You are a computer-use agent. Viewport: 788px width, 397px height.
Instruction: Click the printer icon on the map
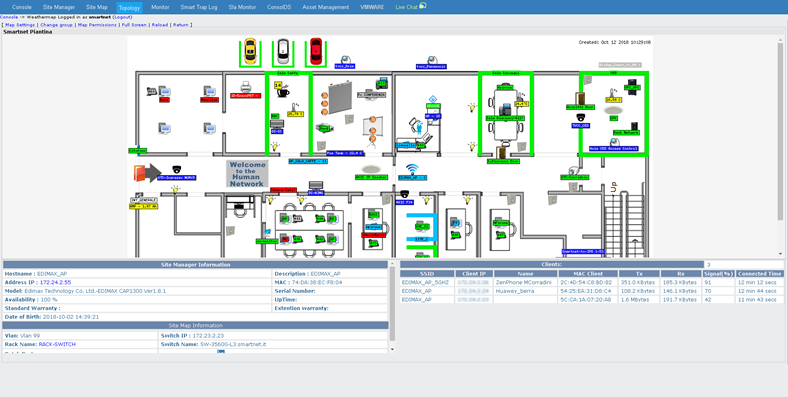click(x=246, y=86)
